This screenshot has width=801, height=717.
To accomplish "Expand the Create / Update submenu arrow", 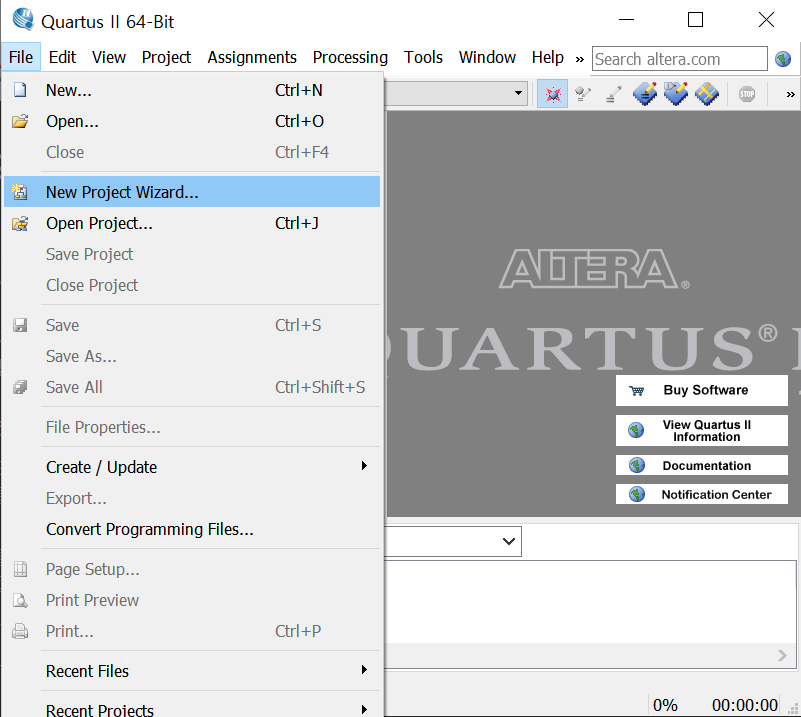I will pyautogui.click(x=364, y=465).
